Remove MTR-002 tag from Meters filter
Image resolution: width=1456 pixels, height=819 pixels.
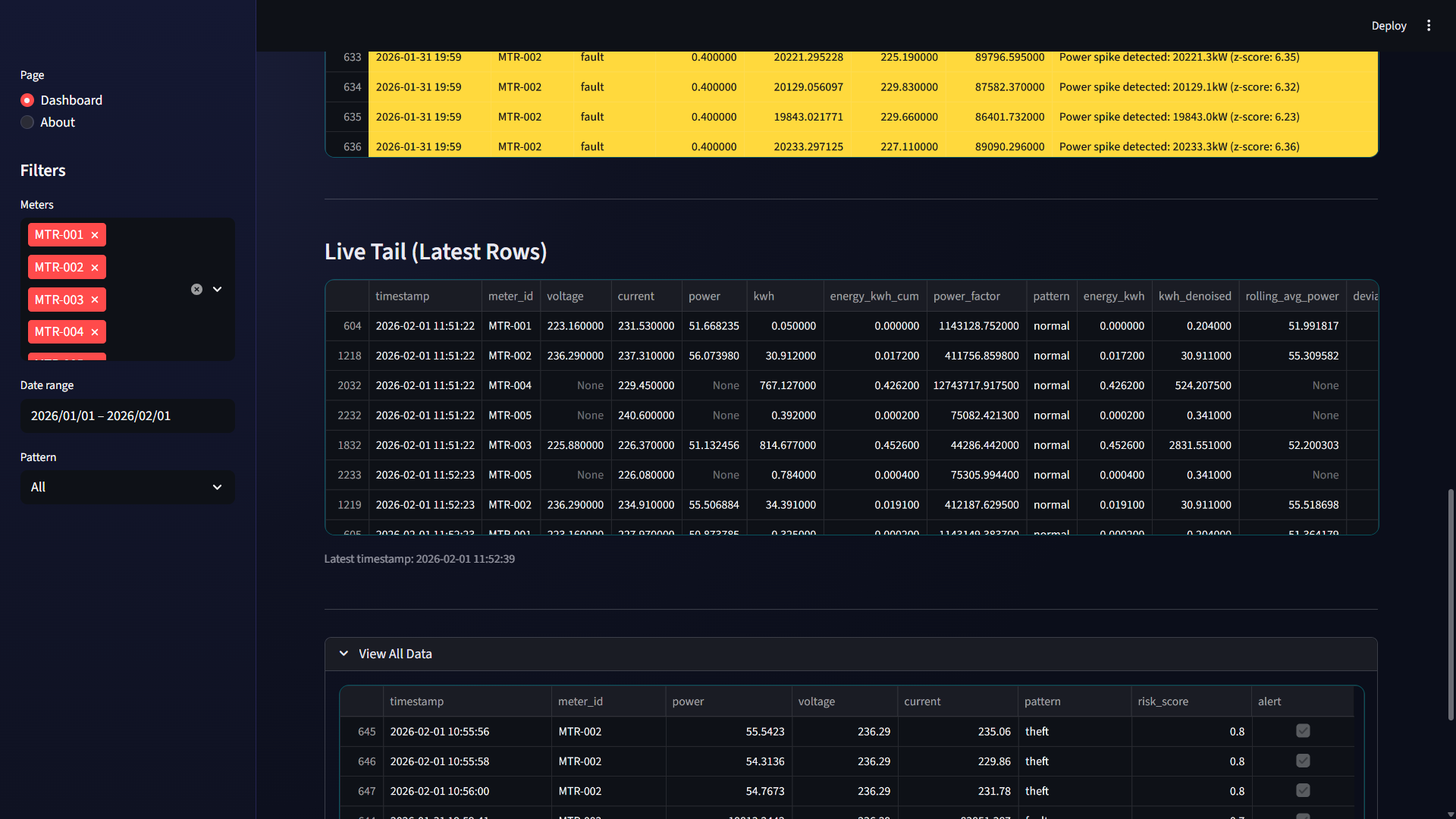[x=95, y=268]
